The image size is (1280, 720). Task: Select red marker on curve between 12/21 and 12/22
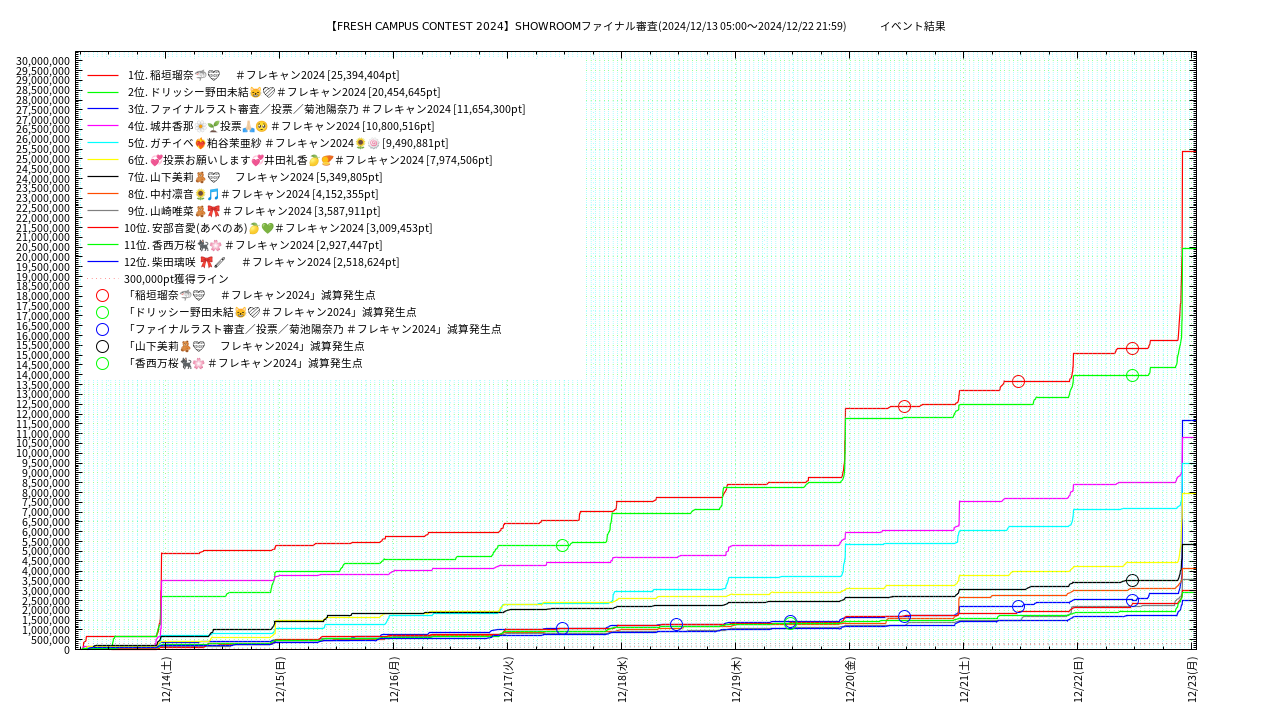coord(1018,381)
